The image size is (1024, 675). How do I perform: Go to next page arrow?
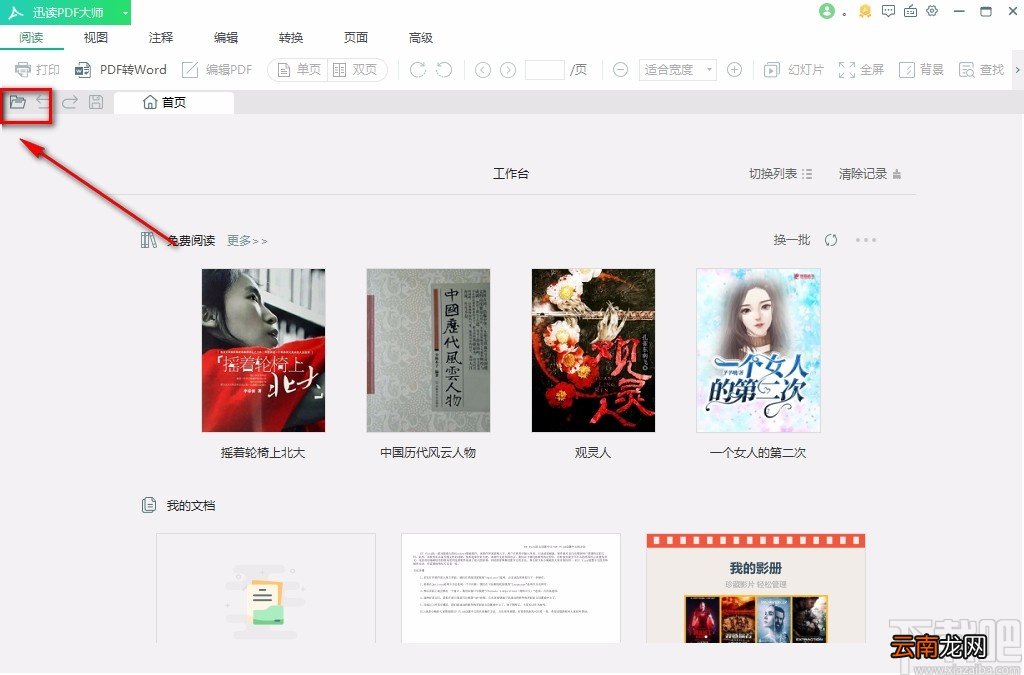508,70
